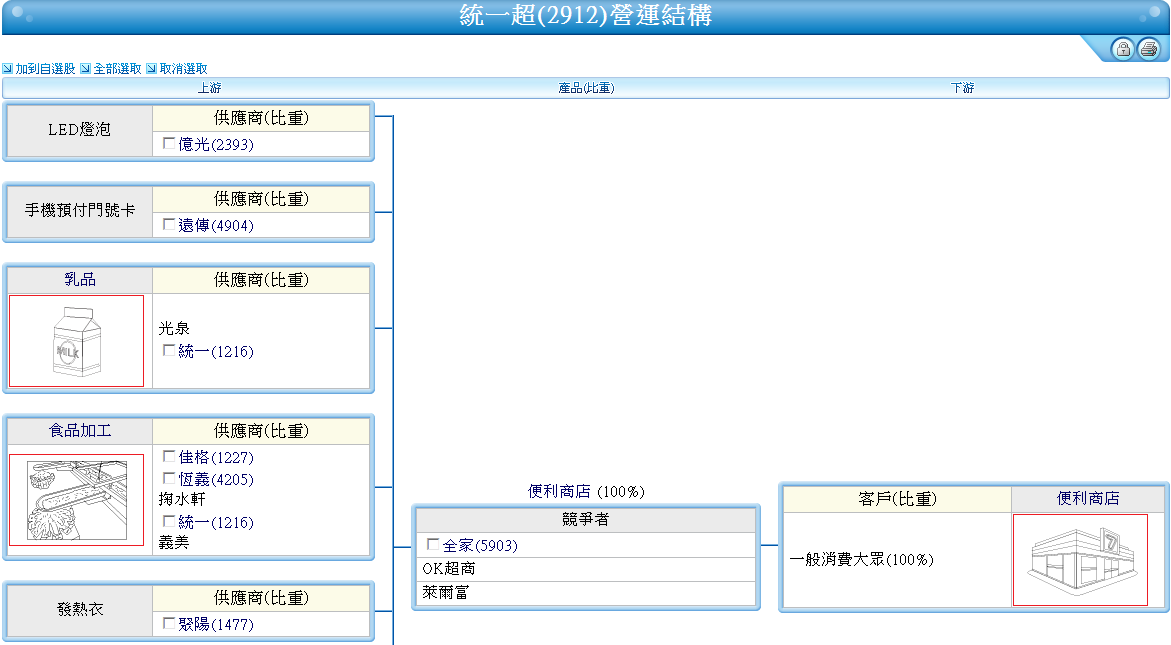Click the competitor row OK超商
This screenshot has height=645, width=1171.
point(586,569)
